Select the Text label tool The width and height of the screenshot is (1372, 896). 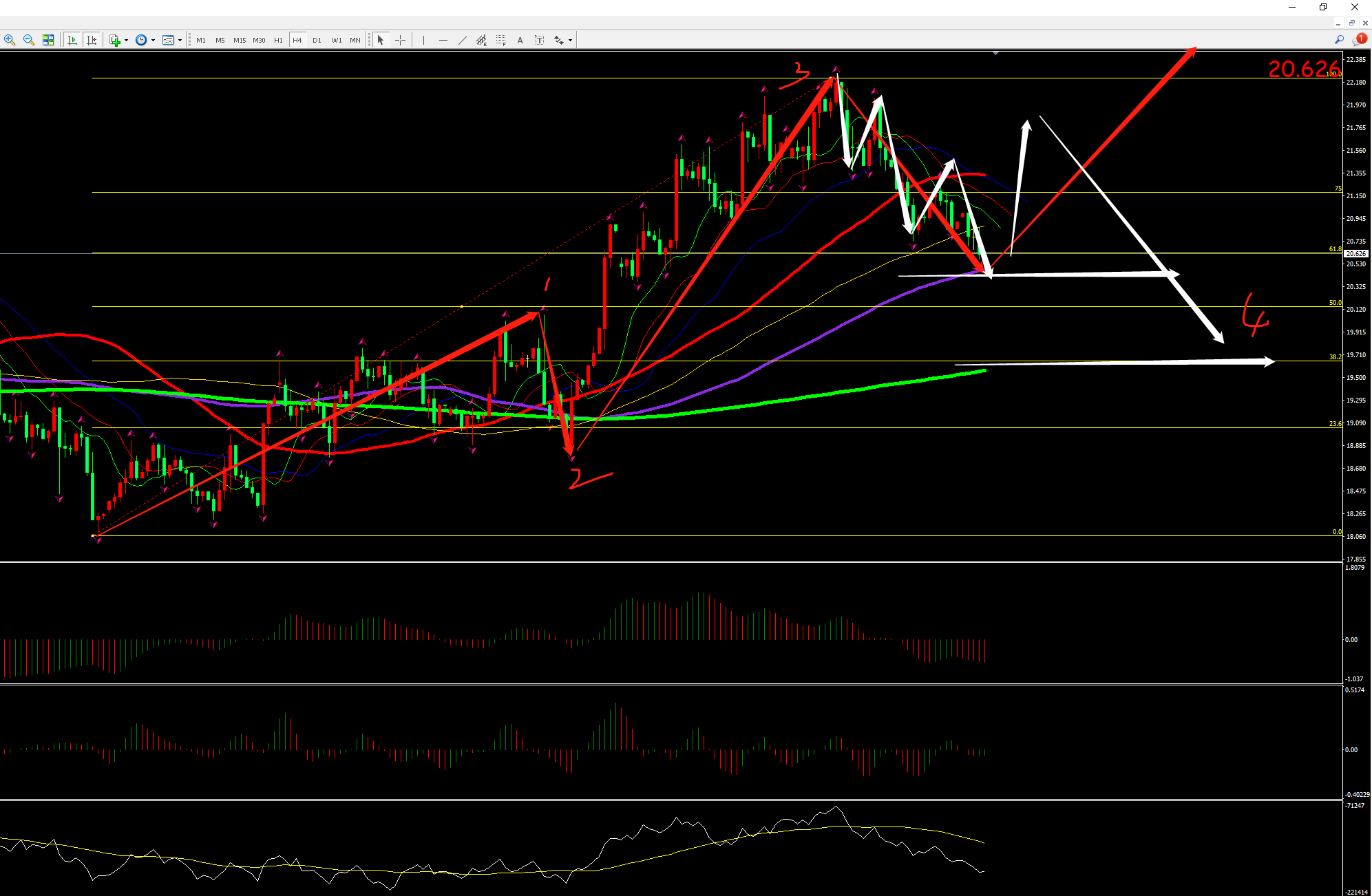[x=540, y=40]
